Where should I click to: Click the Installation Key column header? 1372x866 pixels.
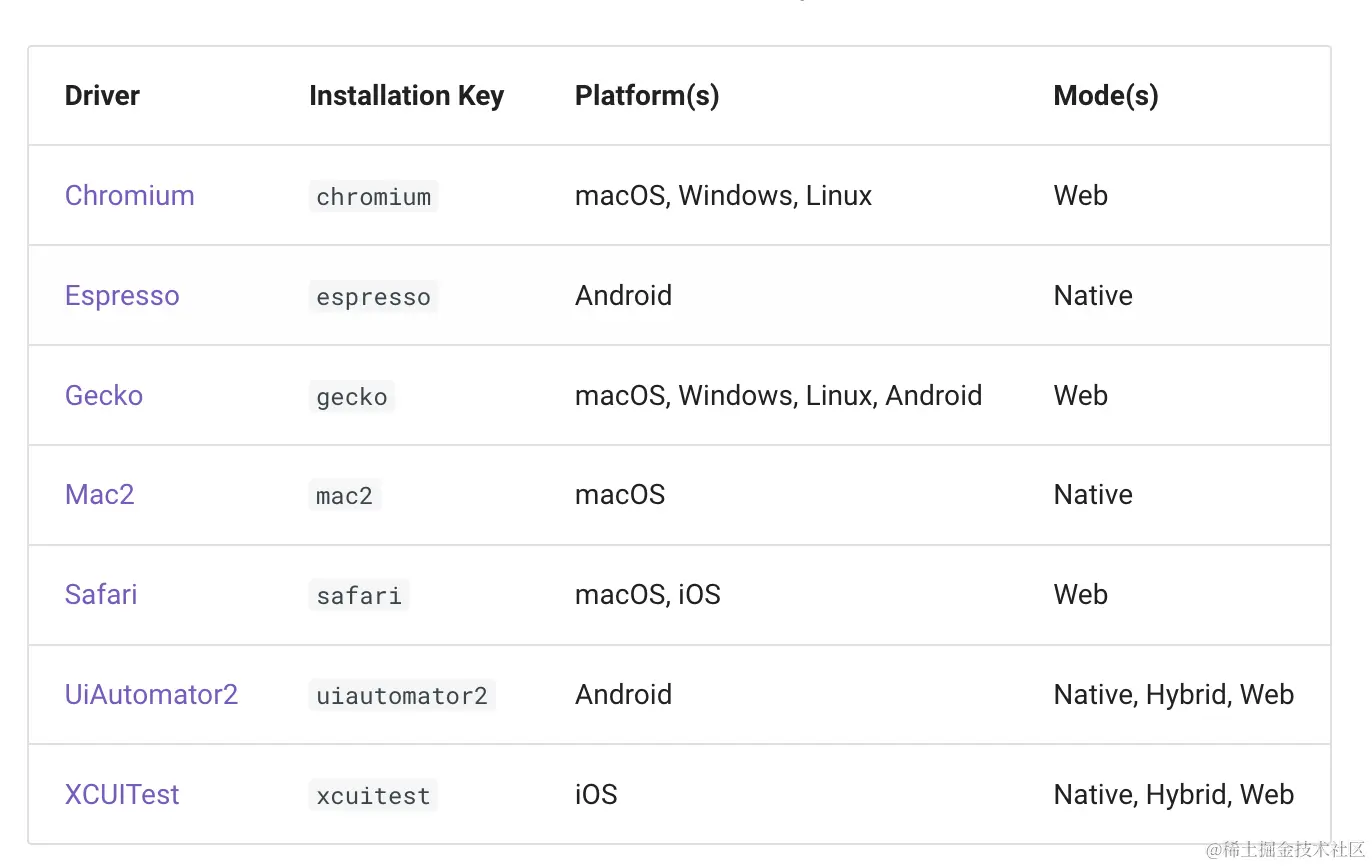[x=406, y=96]
